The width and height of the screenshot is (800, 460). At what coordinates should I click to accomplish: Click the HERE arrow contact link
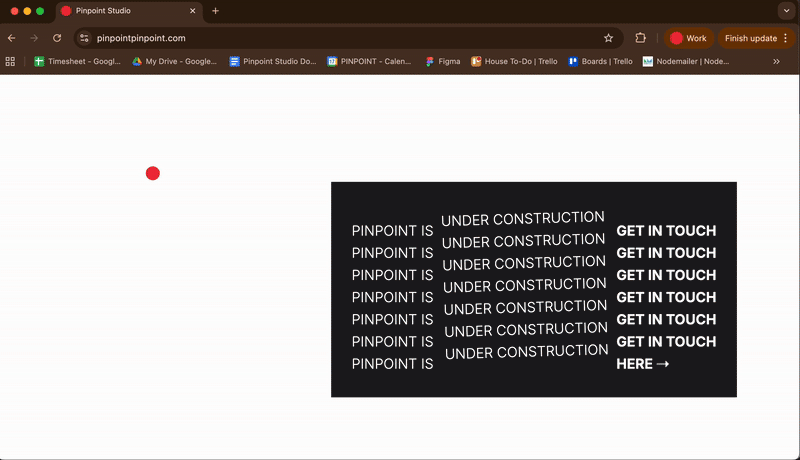tap(643, 364)
